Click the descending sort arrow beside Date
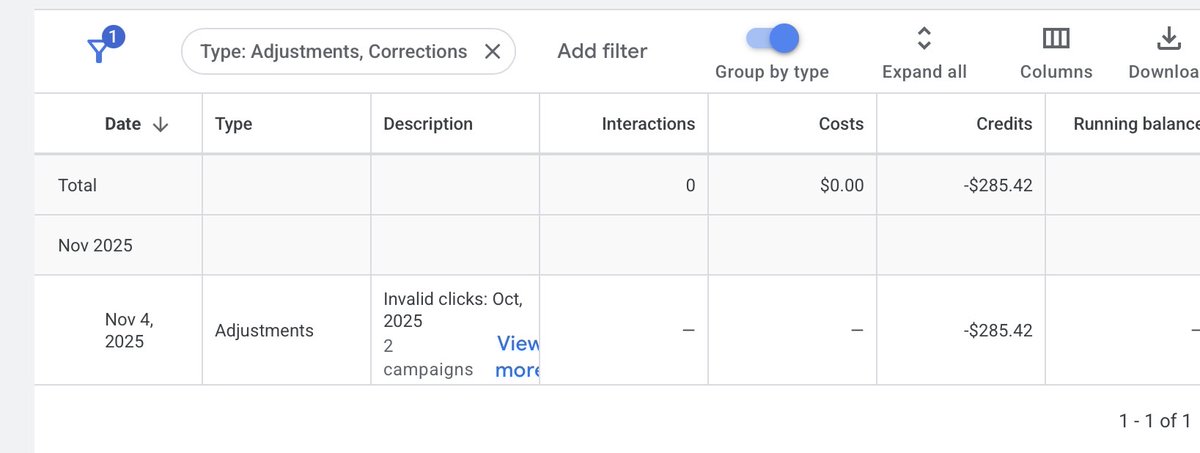The image size is (1200, 453). (160, 124)
